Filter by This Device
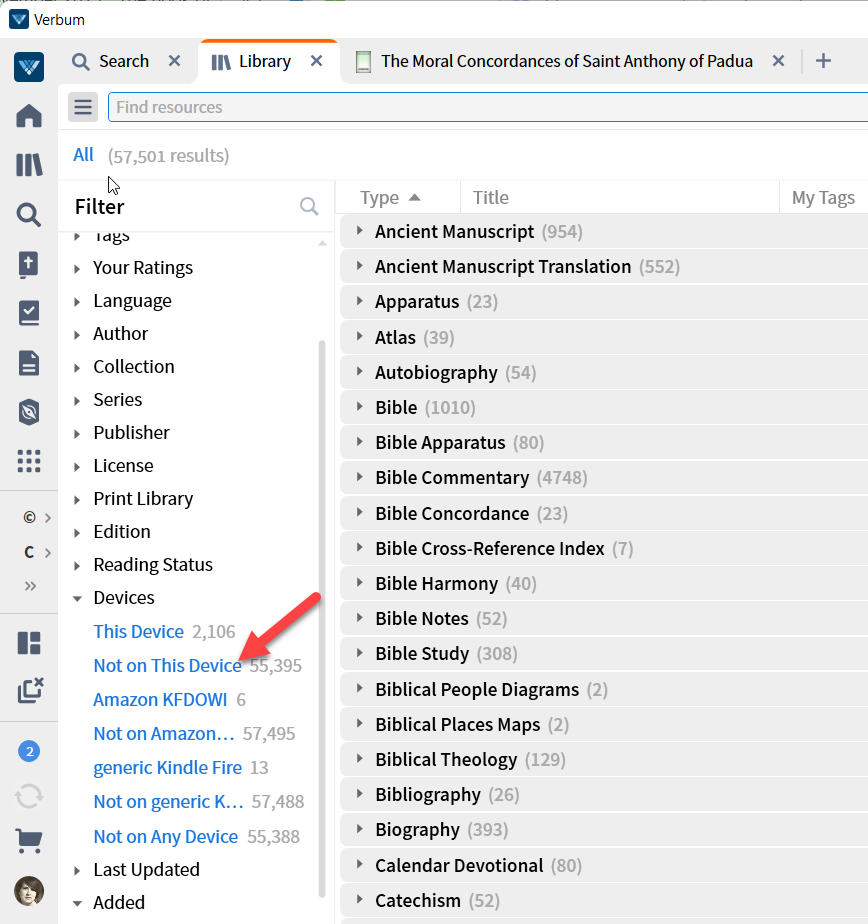868x924 pixels. [x=138, y=632]
